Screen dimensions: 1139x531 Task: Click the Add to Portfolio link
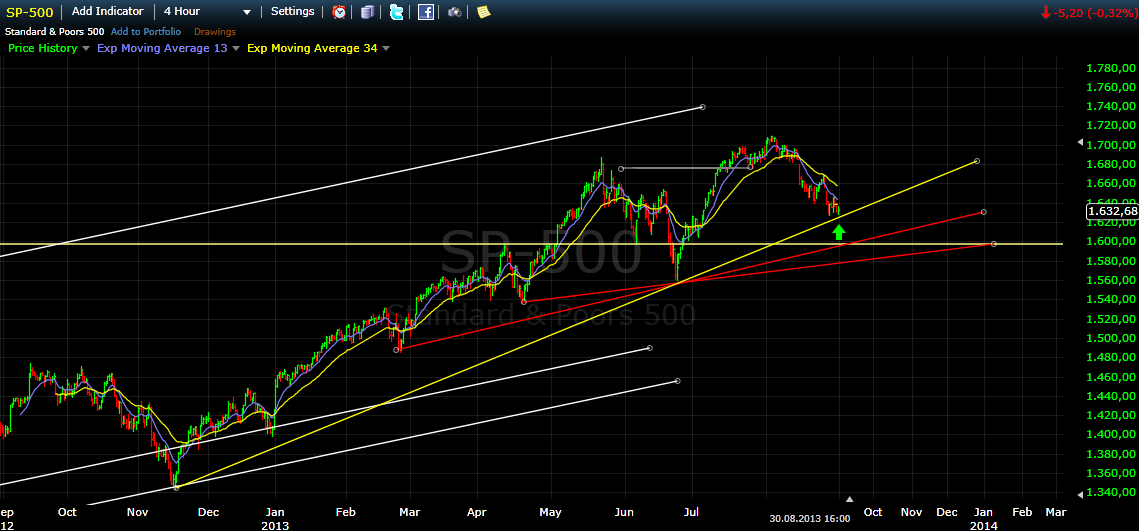point(146,31)
